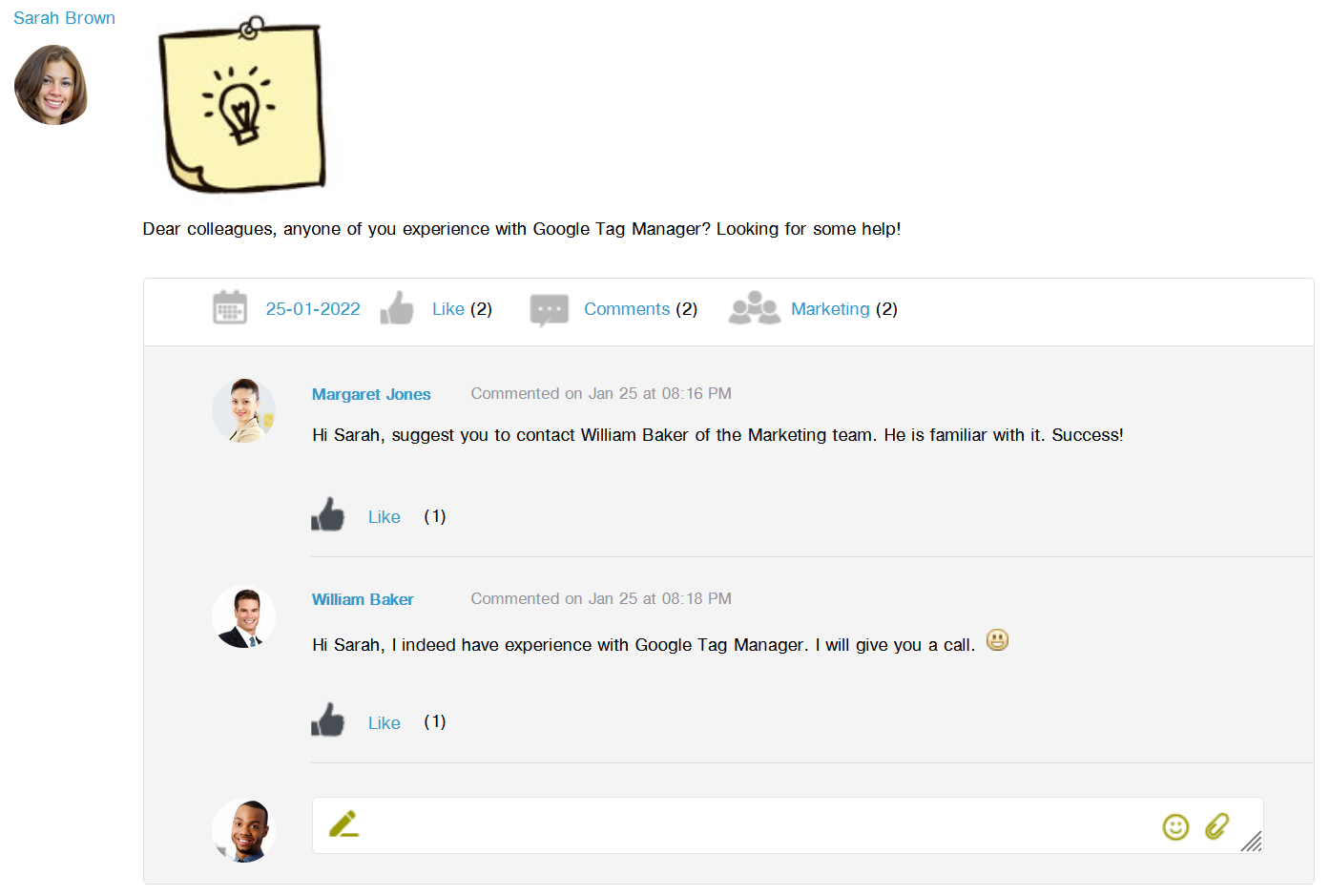1330x896 pixels.
Task: Open the emoji picker in comment box
Action: pos(1175,826)
